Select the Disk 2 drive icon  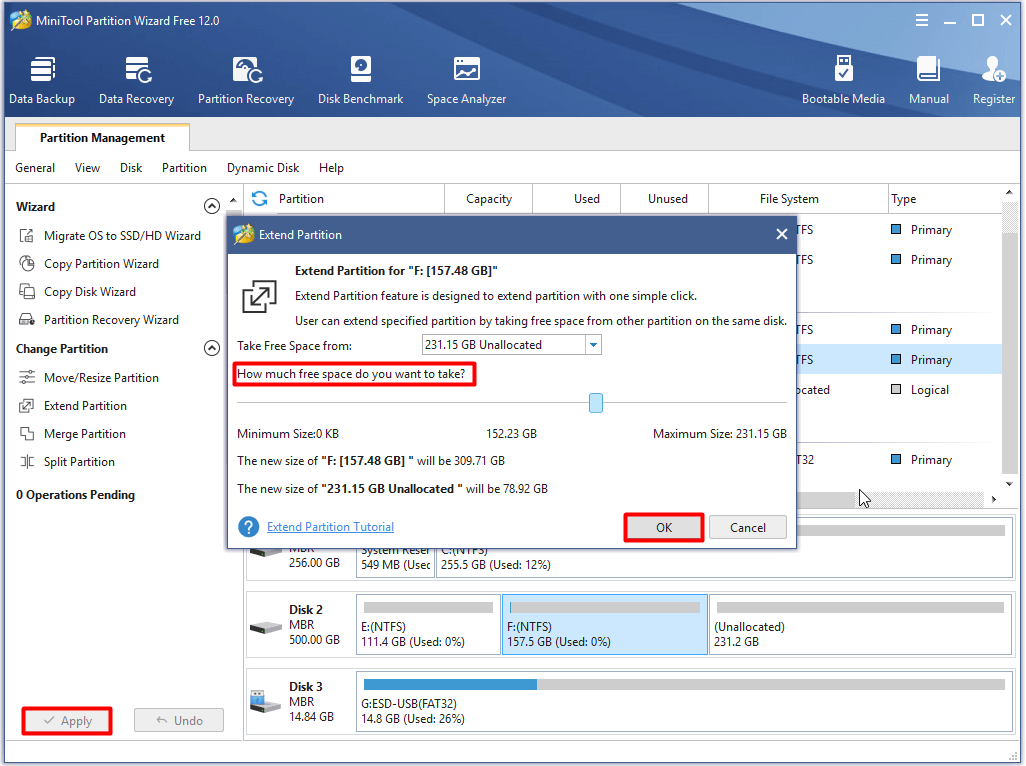[266, 627]
